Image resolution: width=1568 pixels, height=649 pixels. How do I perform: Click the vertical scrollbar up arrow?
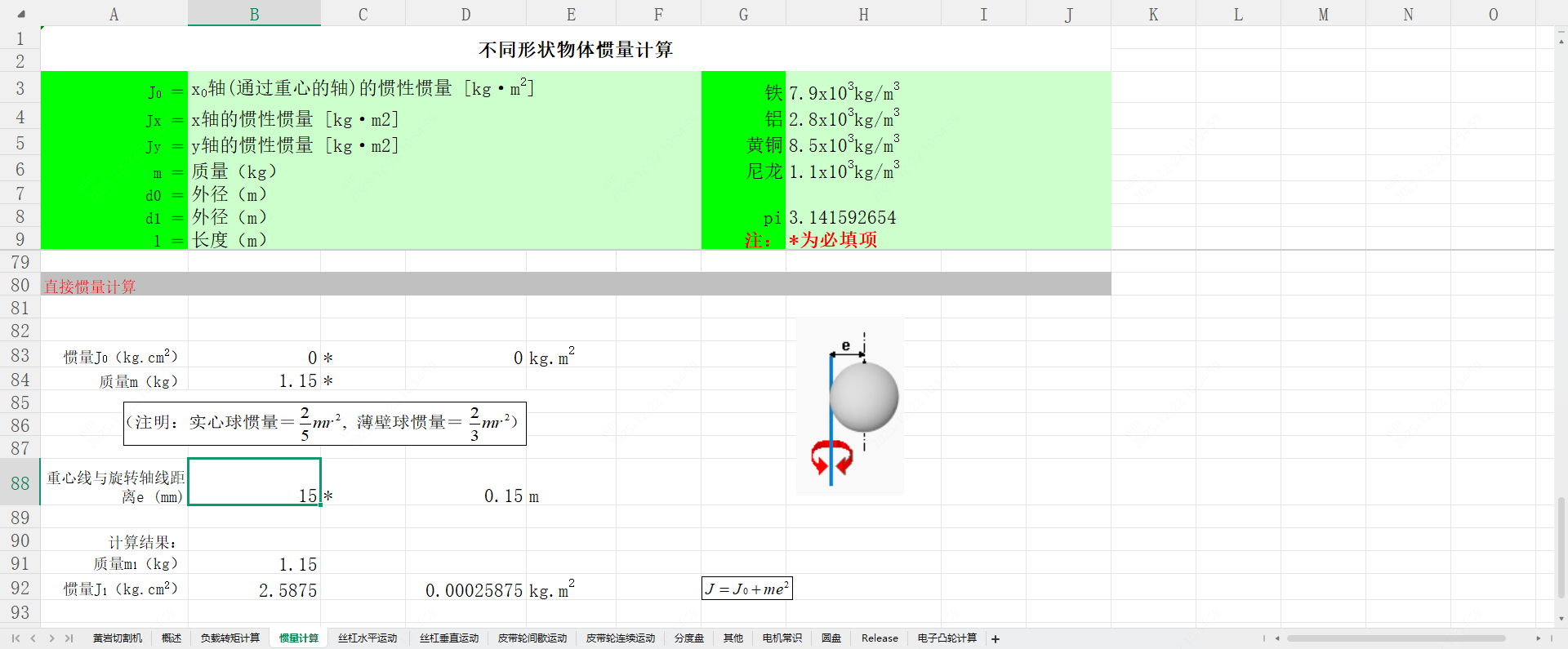point(1561,38)
